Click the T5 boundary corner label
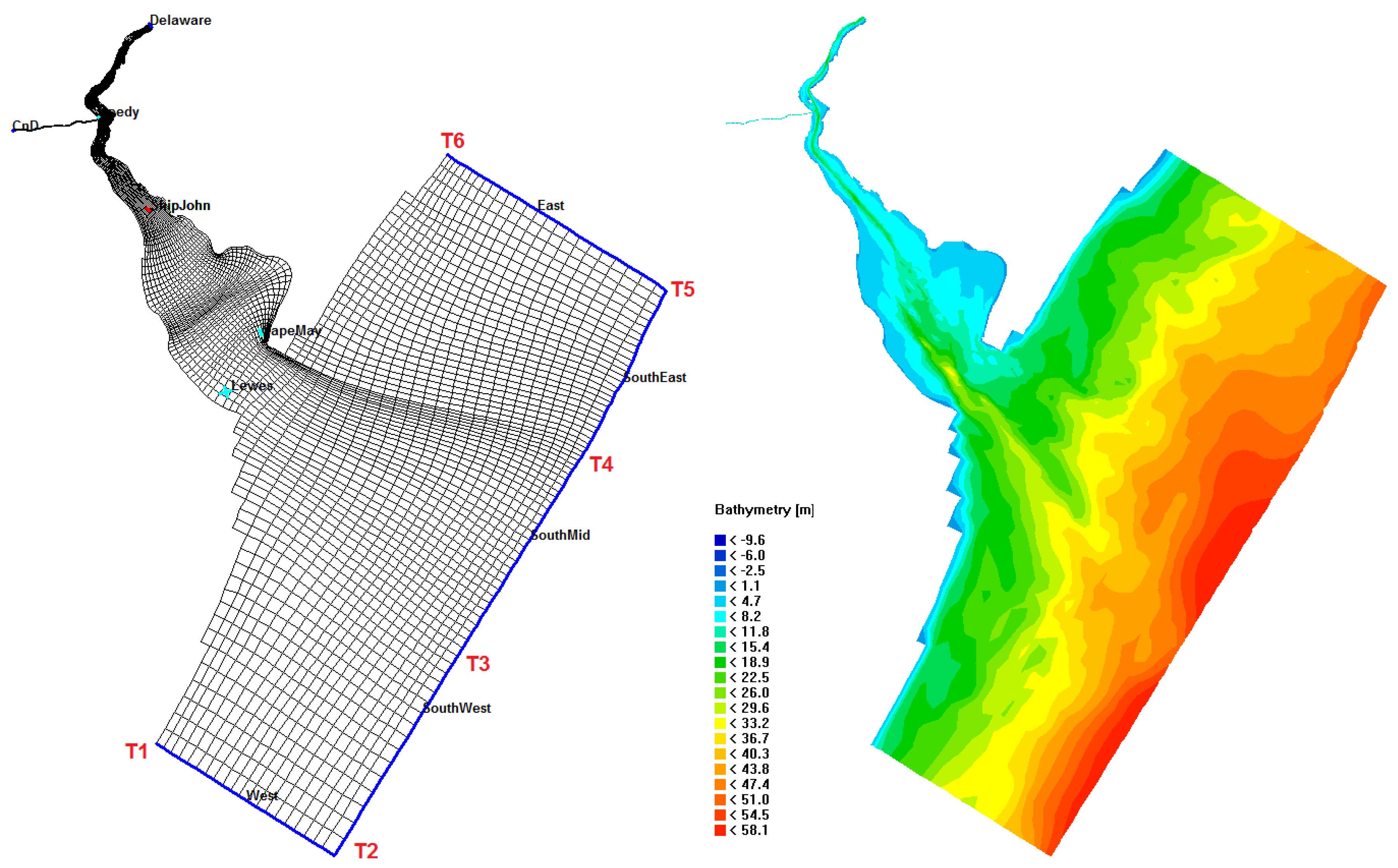 (683, 289)
